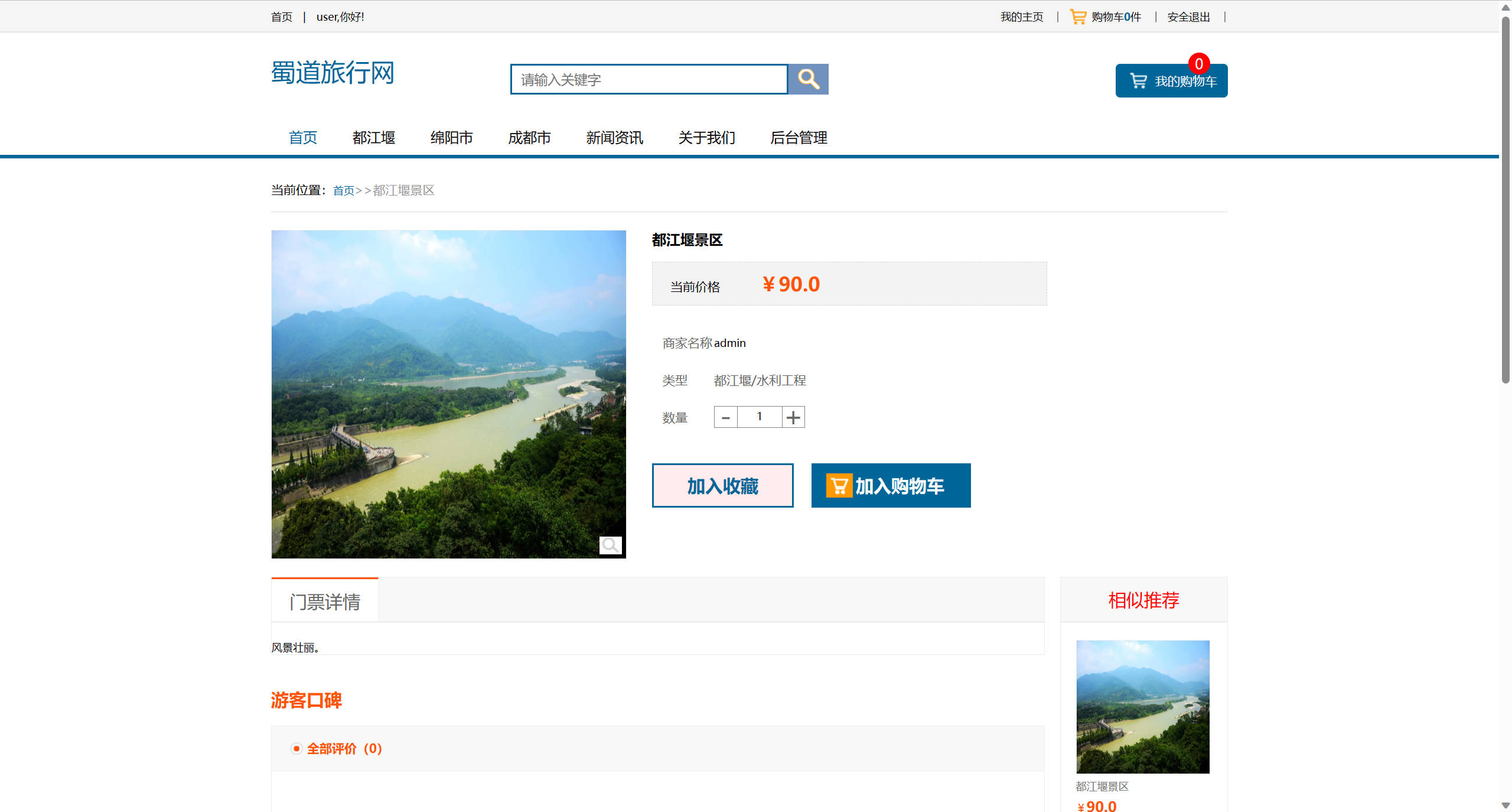This screenshot has width=1512, height=812.
Task: Open 我的主页 from the top bar
Action: [x=1021, y=16]
